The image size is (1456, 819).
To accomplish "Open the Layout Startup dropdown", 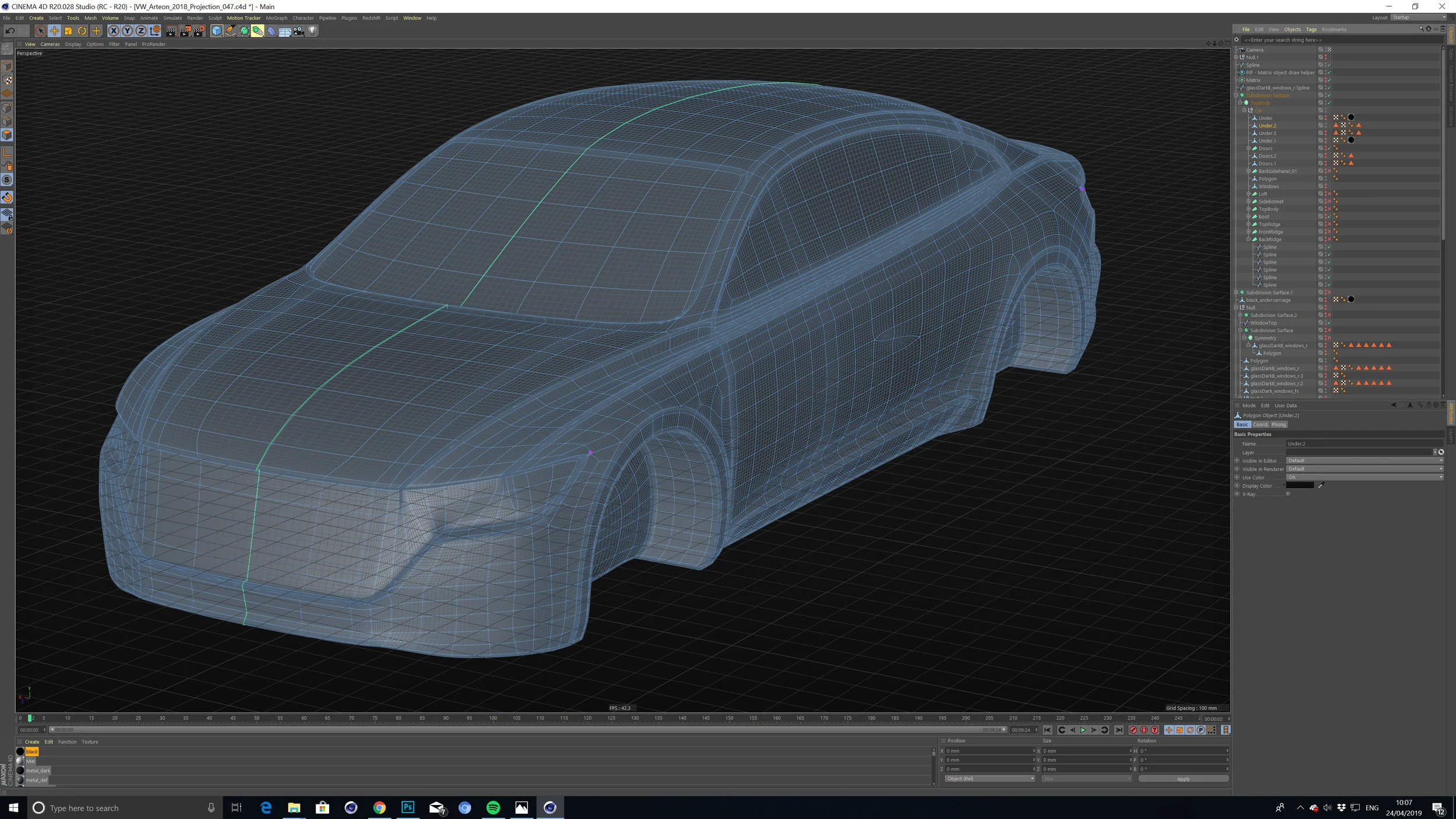I will [1419, 17].
